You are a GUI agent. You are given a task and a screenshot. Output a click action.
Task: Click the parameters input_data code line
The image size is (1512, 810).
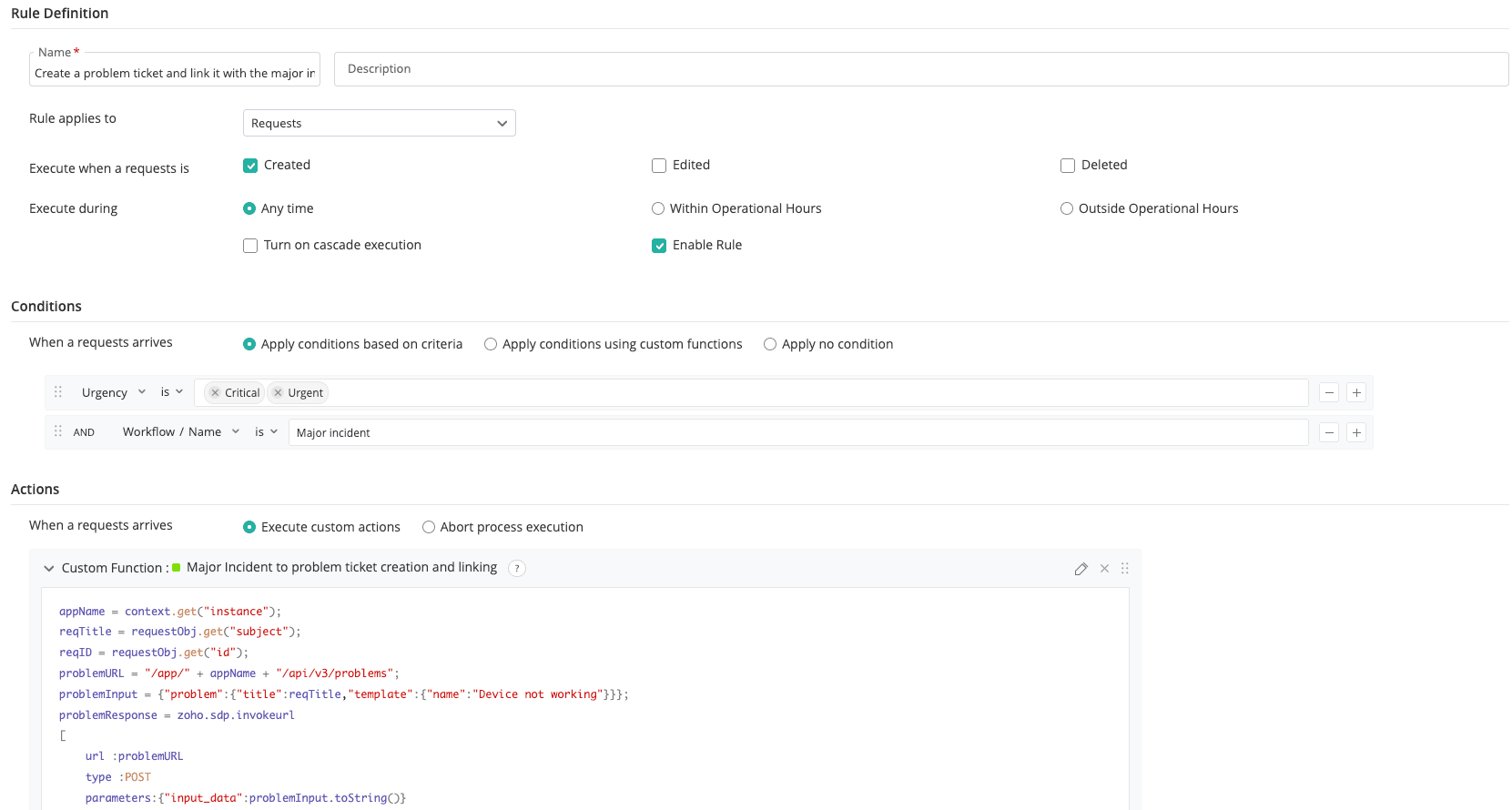click(x=246, y=798)
